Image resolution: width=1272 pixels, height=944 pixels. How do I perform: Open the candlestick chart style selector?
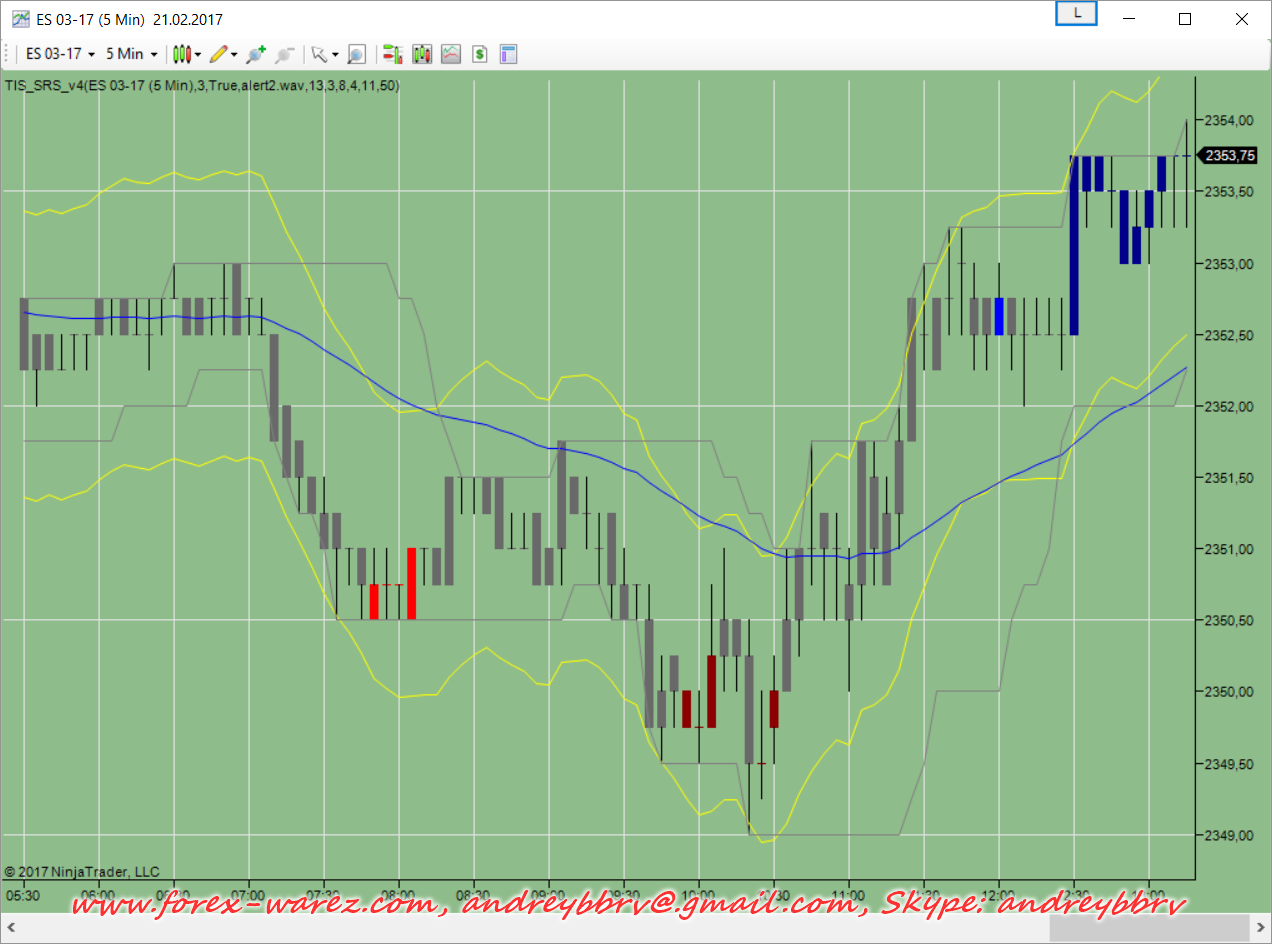(x=185, y=54)
